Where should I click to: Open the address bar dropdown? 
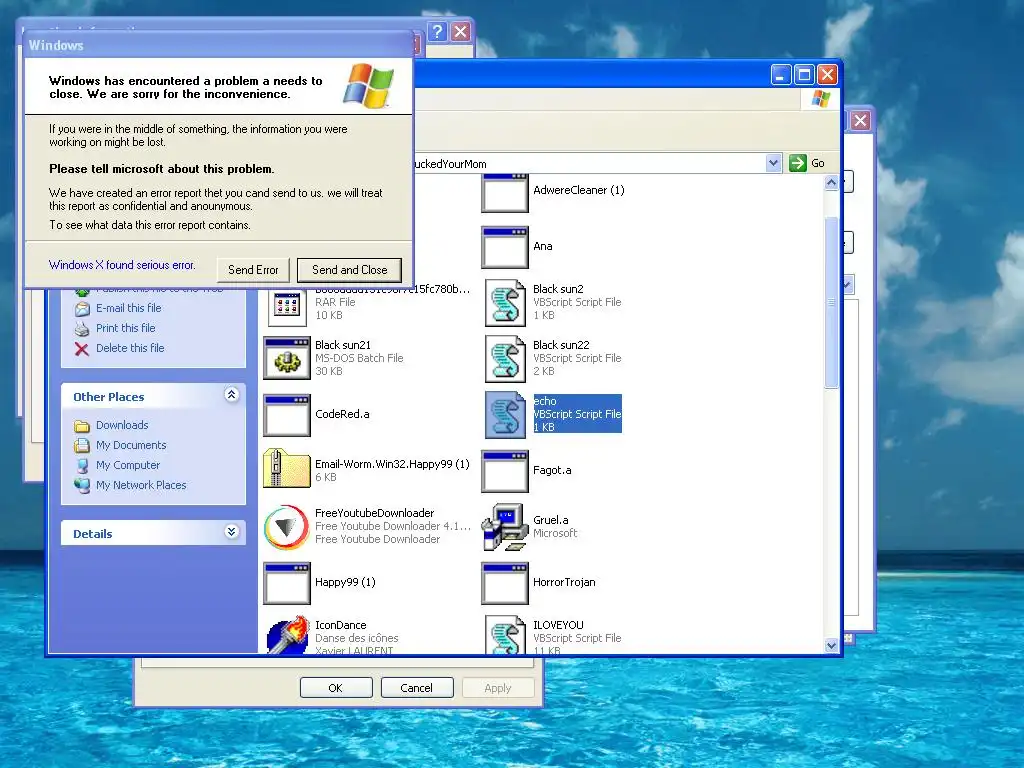pyautogui.click(x=773, y=163)
